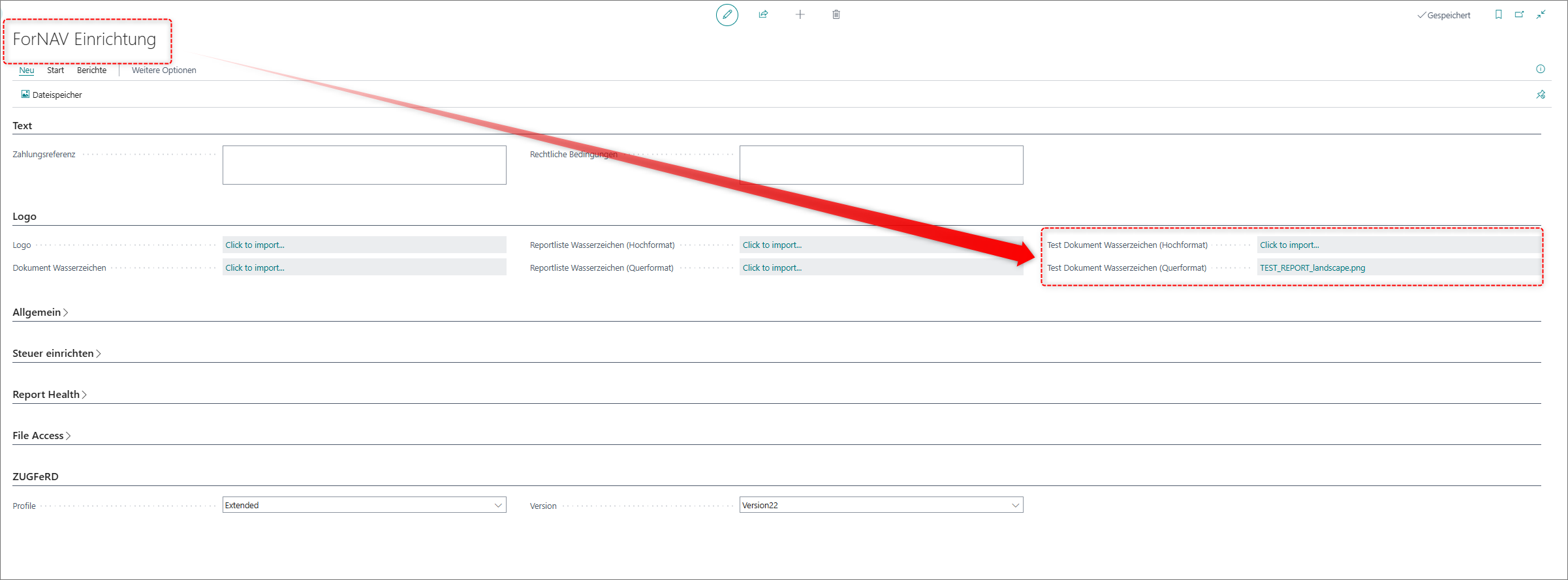Viewport: 1568px width, 580px height.
Task: Click the Profile field label
Action: click(24, 506)
